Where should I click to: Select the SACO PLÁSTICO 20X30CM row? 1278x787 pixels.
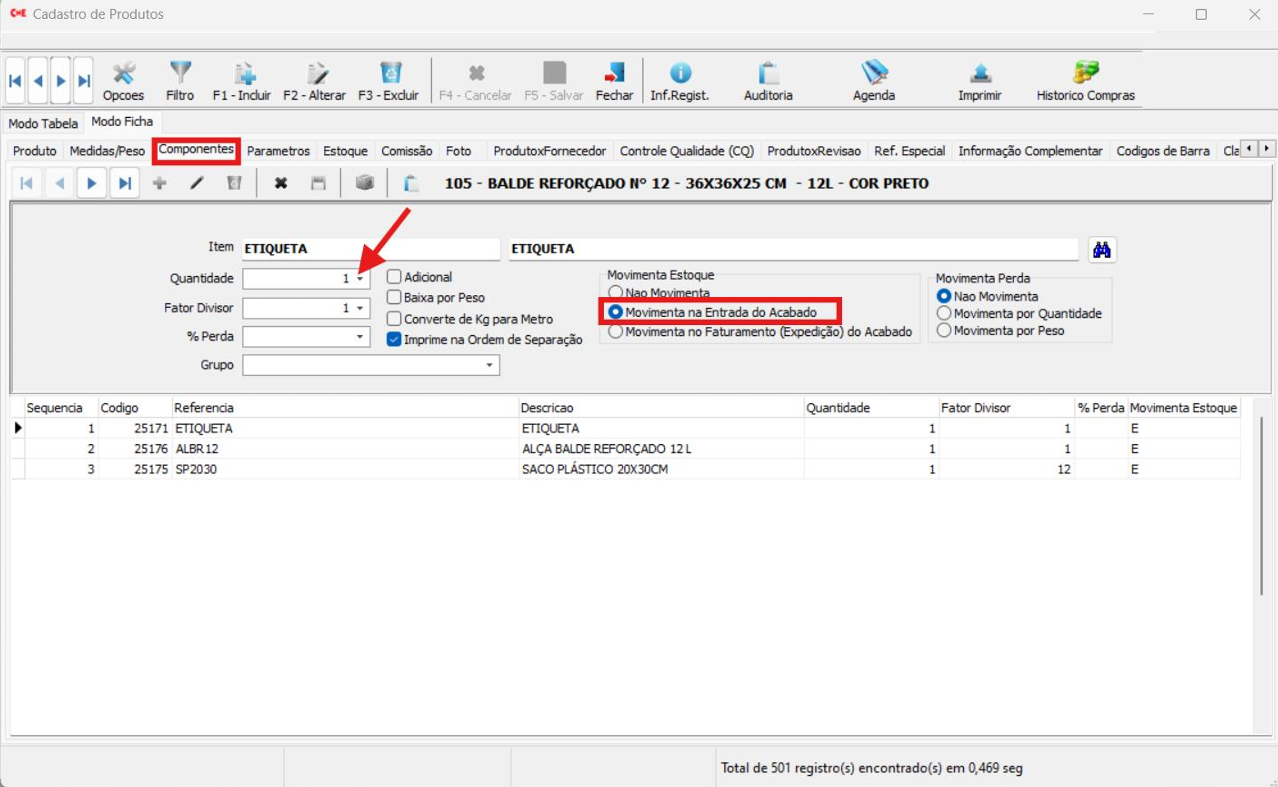pyautogui.click(x=594, y=469)
